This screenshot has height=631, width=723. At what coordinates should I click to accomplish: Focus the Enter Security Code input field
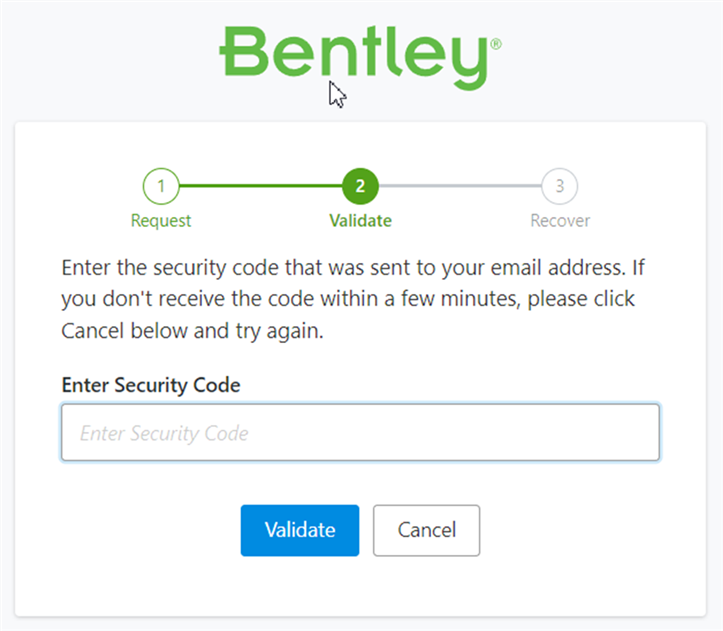360,433
